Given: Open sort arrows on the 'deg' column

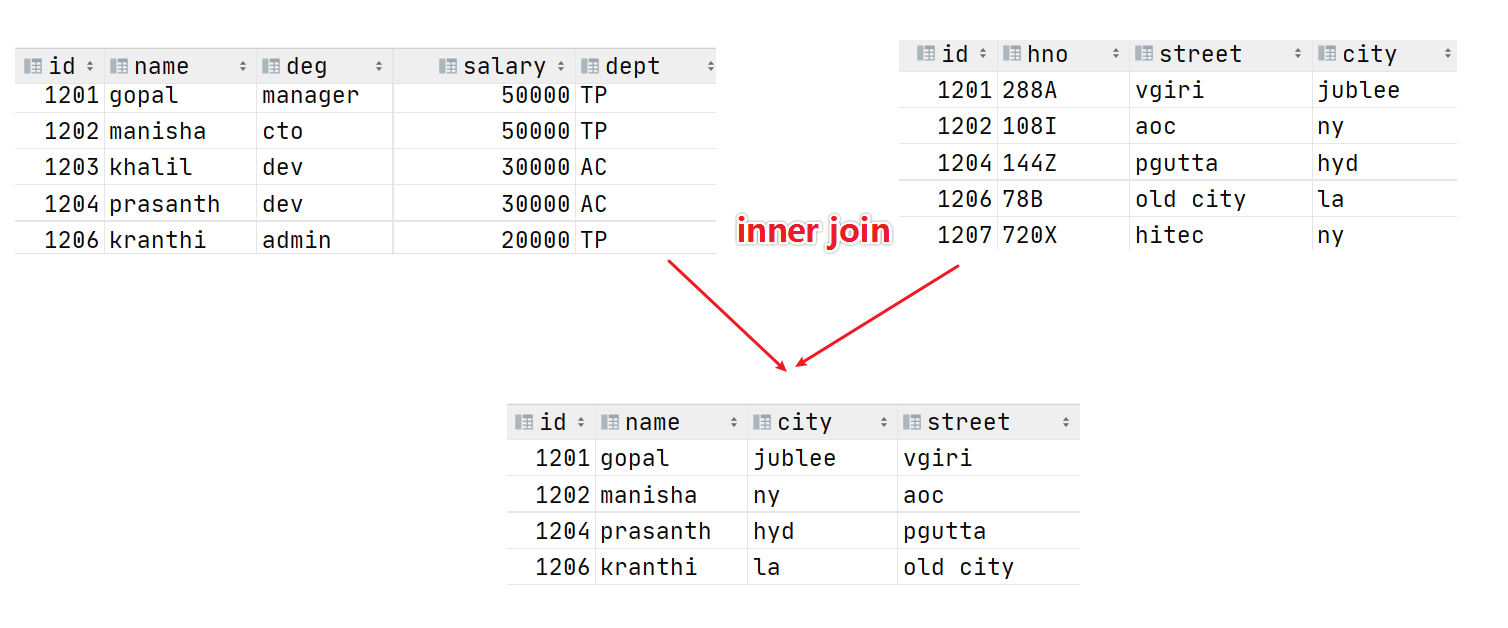Looking at the screenshot, I should (379, 66).
